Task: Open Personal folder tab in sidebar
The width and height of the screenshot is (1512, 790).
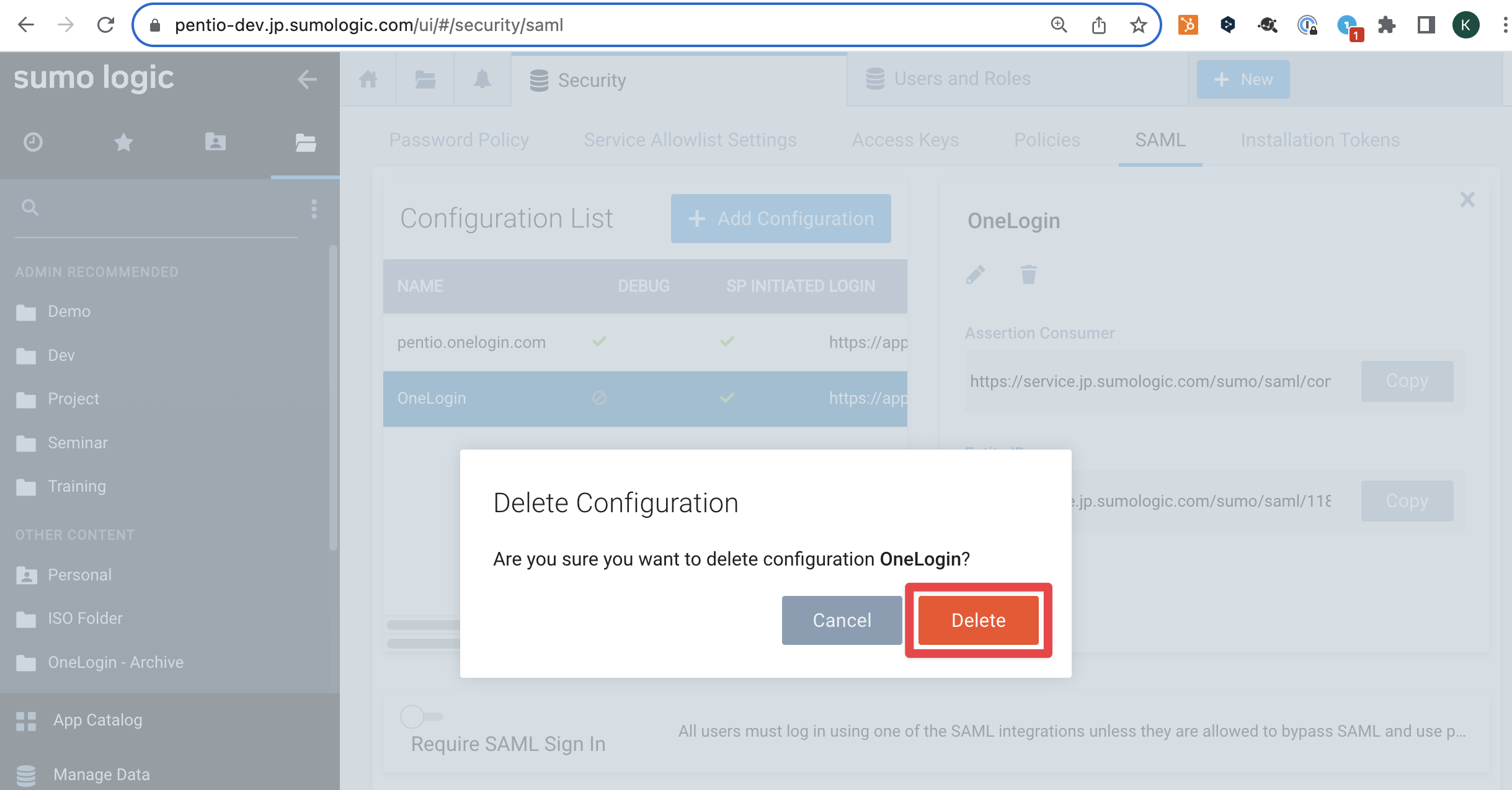Action: click(215, 142)
